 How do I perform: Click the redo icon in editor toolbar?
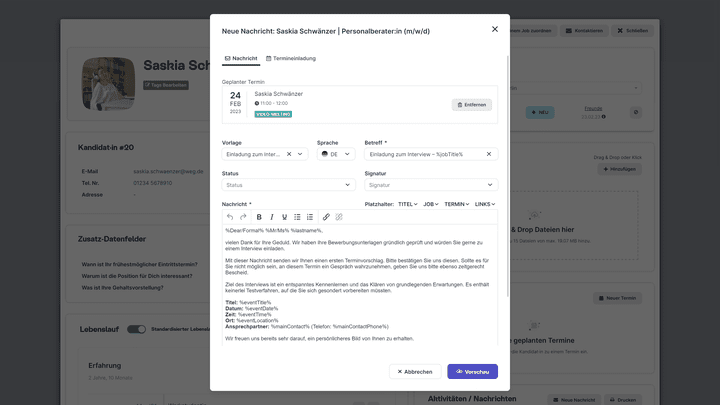[243, 217]
